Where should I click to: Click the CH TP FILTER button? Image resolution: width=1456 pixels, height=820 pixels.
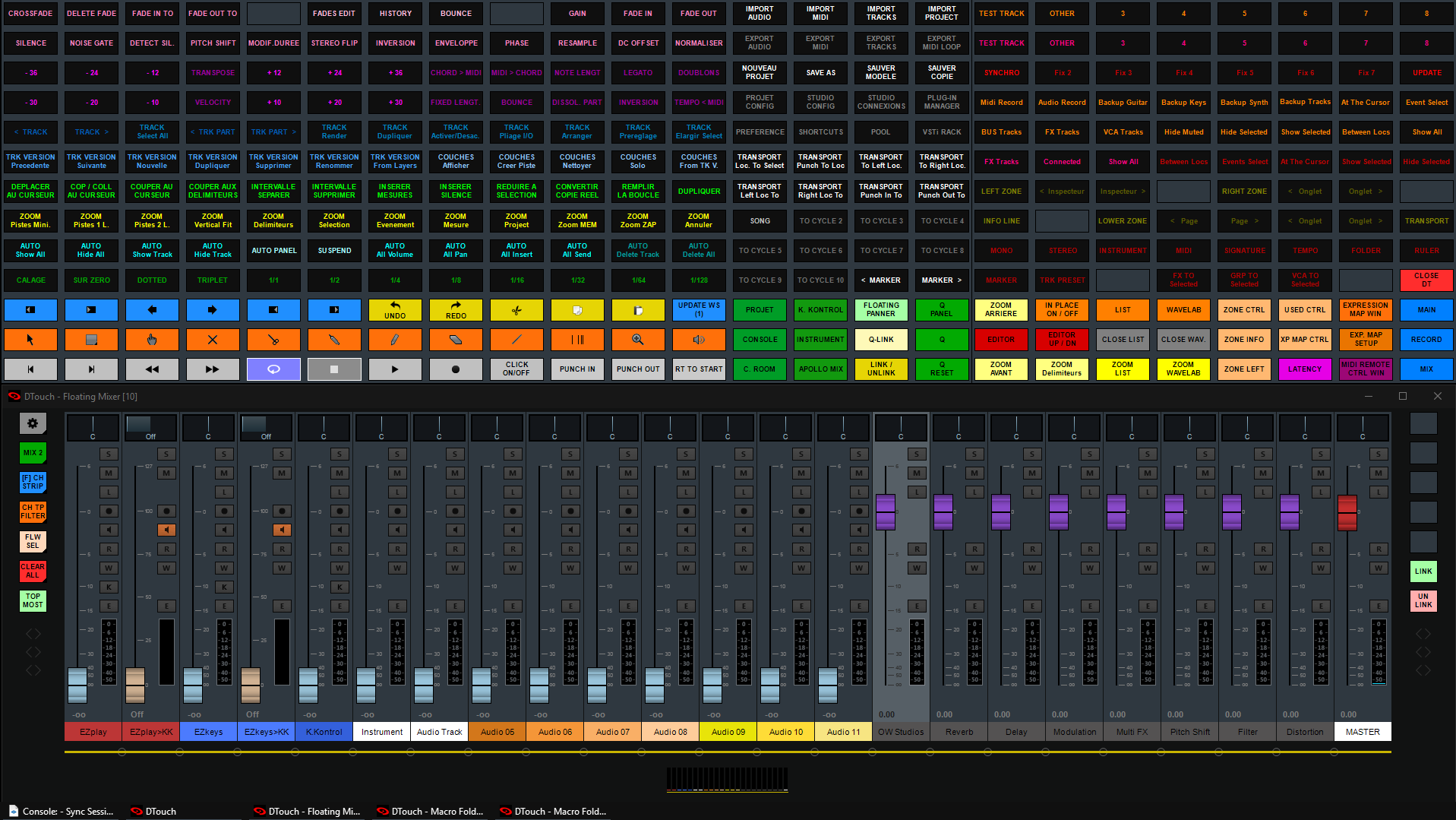click(x=33, y=511)
